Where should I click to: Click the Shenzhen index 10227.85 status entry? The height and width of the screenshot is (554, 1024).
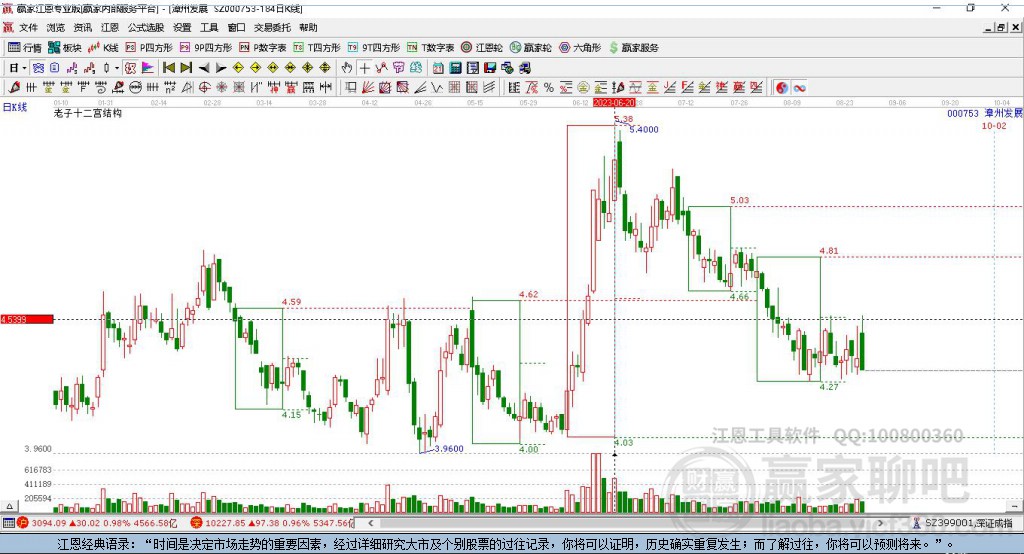(272, 523)
